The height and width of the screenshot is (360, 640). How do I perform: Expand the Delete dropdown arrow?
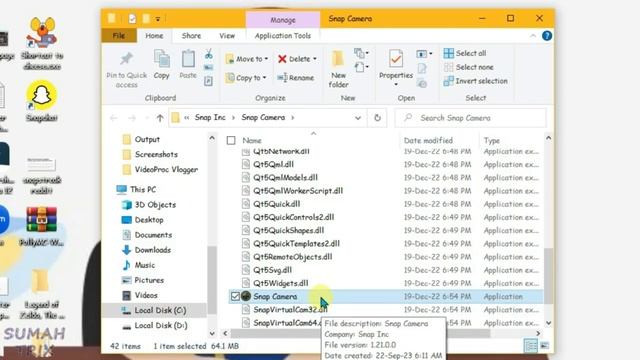pyautogui.click(x=315, y=59)
